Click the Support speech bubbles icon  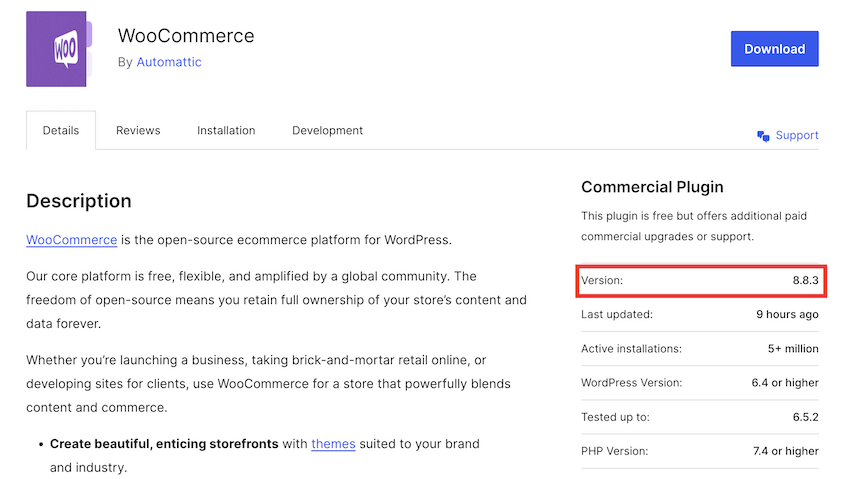763,136
